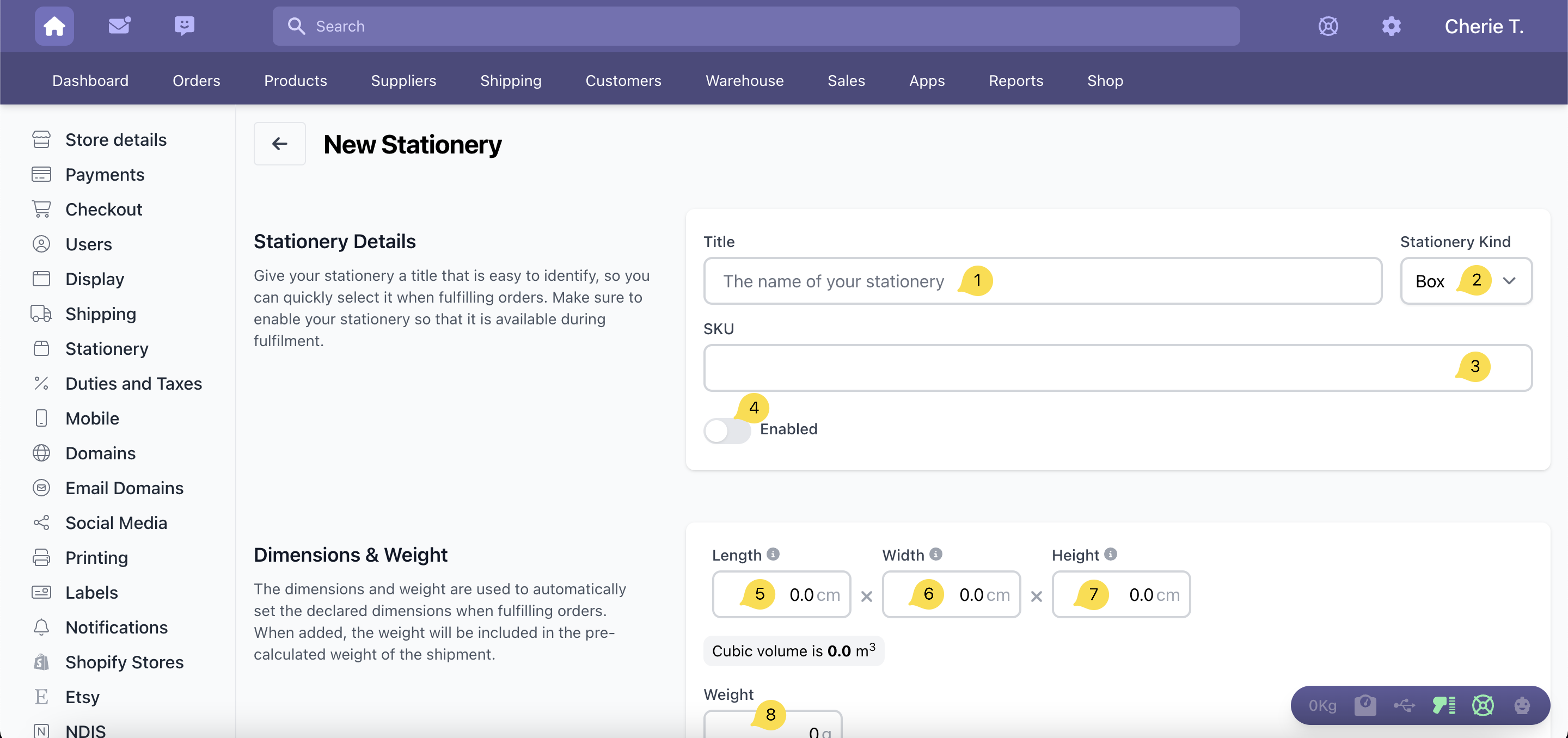Click the barcode scanner icon
The width and height of the screenshot is (1568, 738).
[x=1443, y=705]
